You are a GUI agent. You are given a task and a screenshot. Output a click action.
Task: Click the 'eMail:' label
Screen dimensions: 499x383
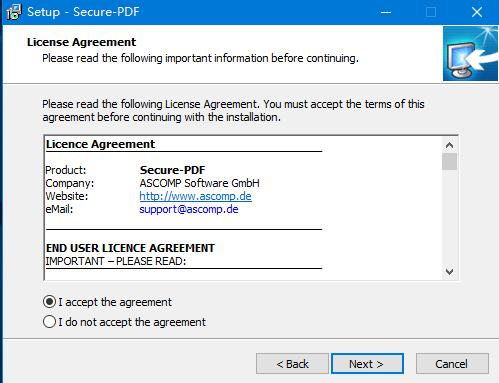click(59, 209)
